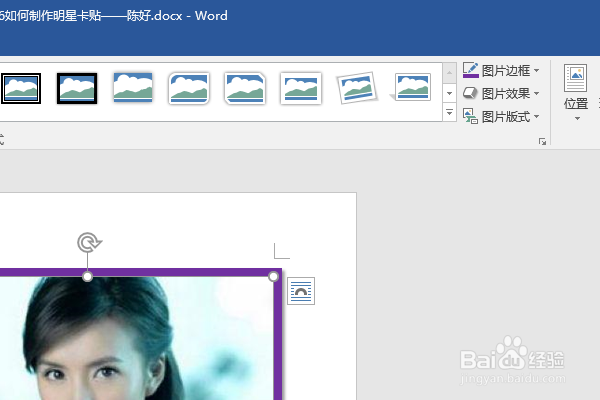
Task: Open the 图片效果 dropdown arrow
Action: (x=536, y=93)
